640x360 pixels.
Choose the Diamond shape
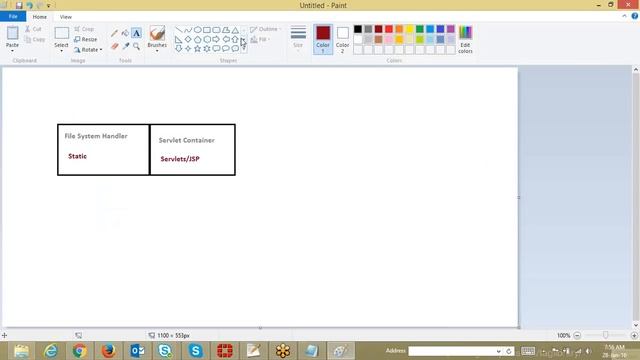188,40
